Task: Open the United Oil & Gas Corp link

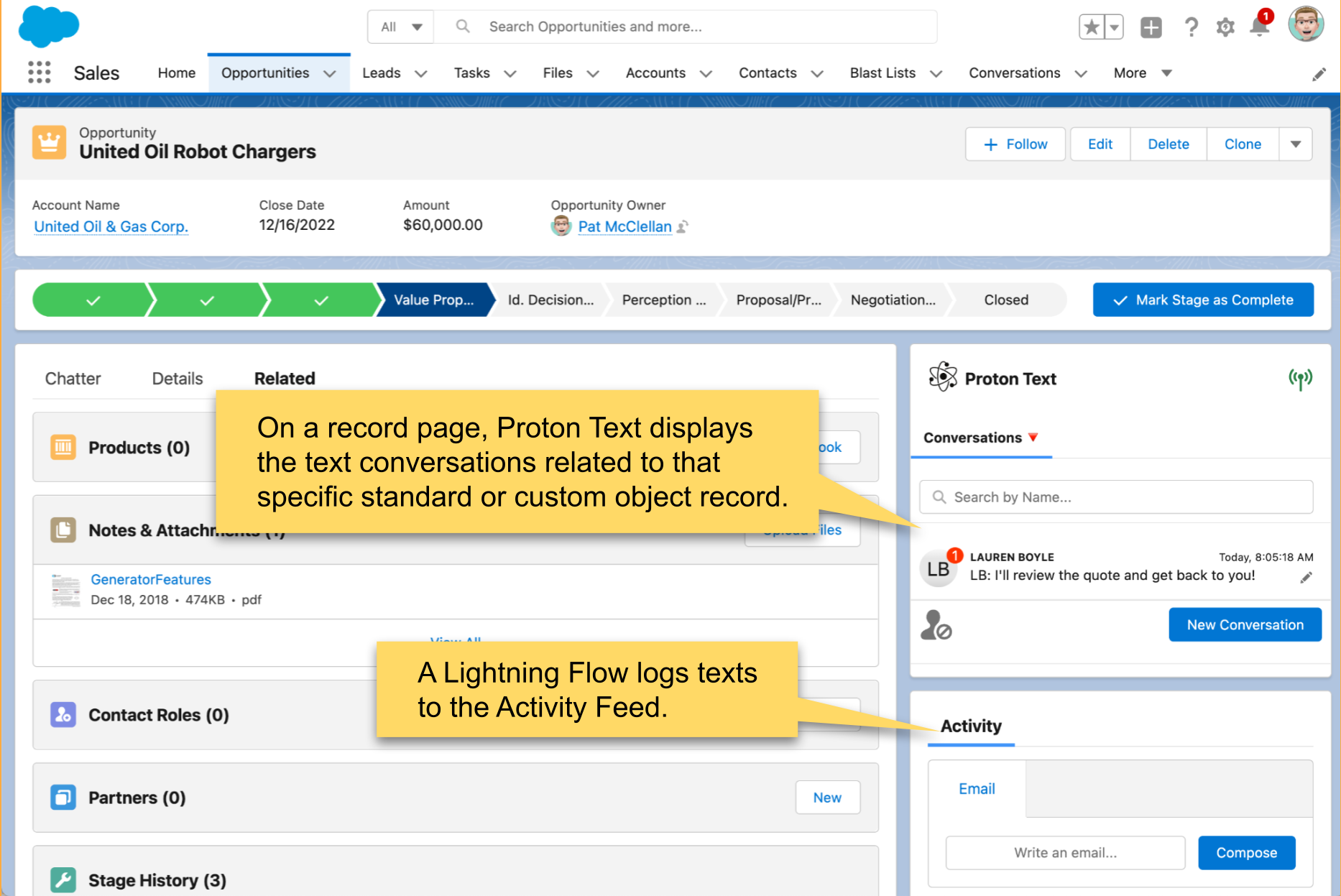Action: pos(111,226)
